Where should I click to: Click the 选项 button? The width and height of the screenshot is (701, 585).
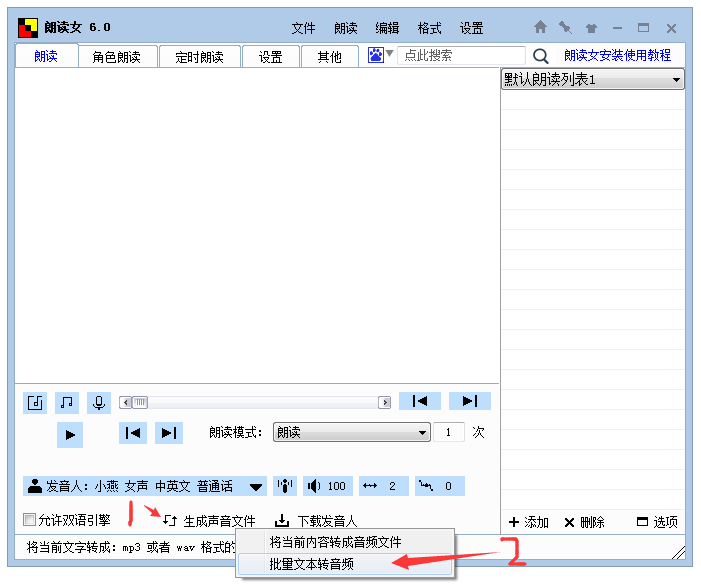click(657, 522)
